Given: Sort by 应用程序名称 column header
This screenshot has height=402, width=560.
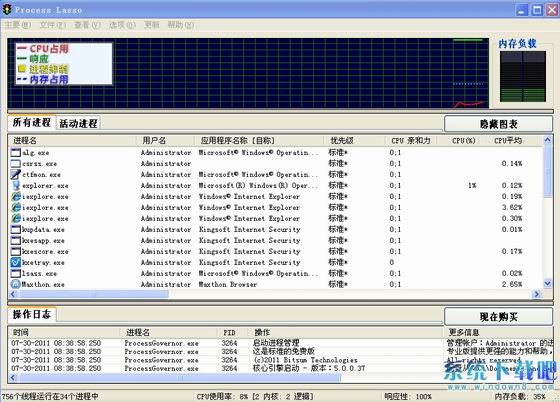Looking at the screenshot, I should pyautogui.click(x=260, y=141).
